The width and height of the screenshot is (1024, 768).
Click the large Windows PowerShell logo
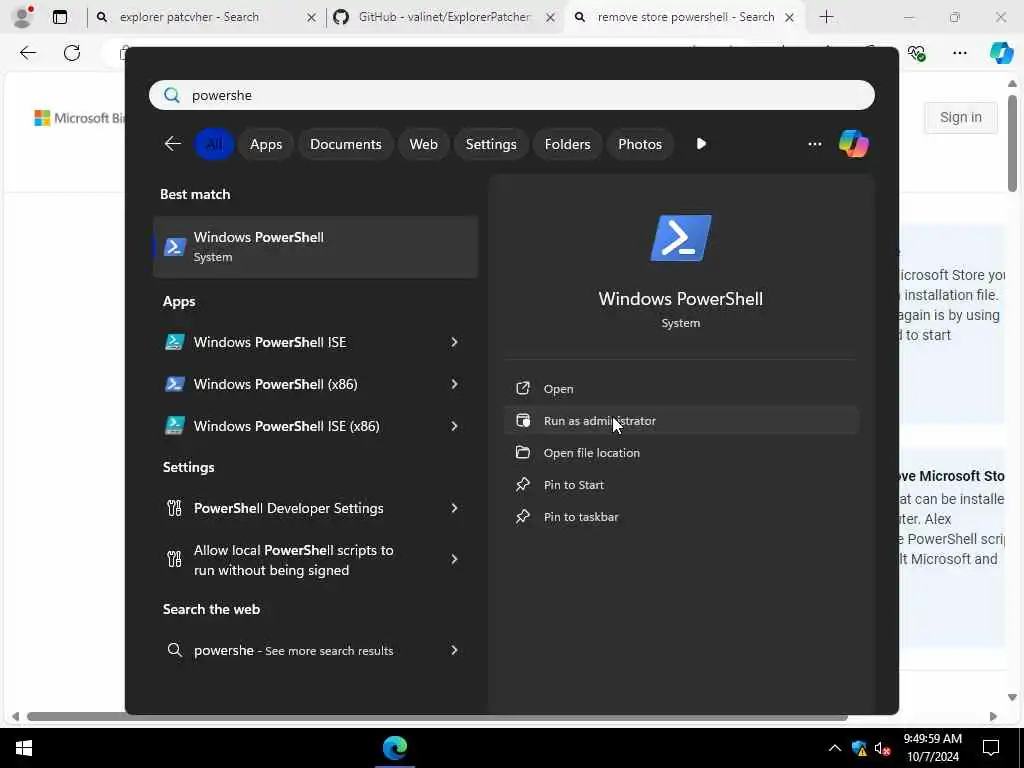coord(680,238)
